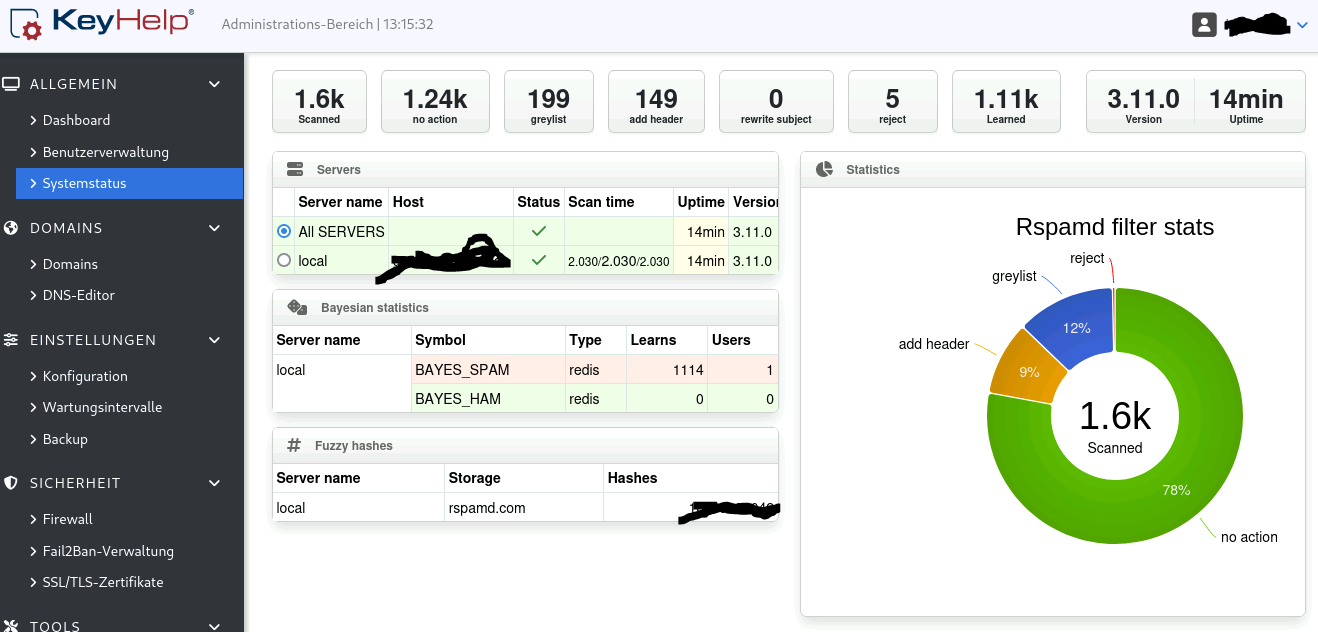Image resolution: width=1318 pixels, height=632 pixels.
Task: Click the Fuzzy hashes hash icon
Action: (x=294, y=446)
